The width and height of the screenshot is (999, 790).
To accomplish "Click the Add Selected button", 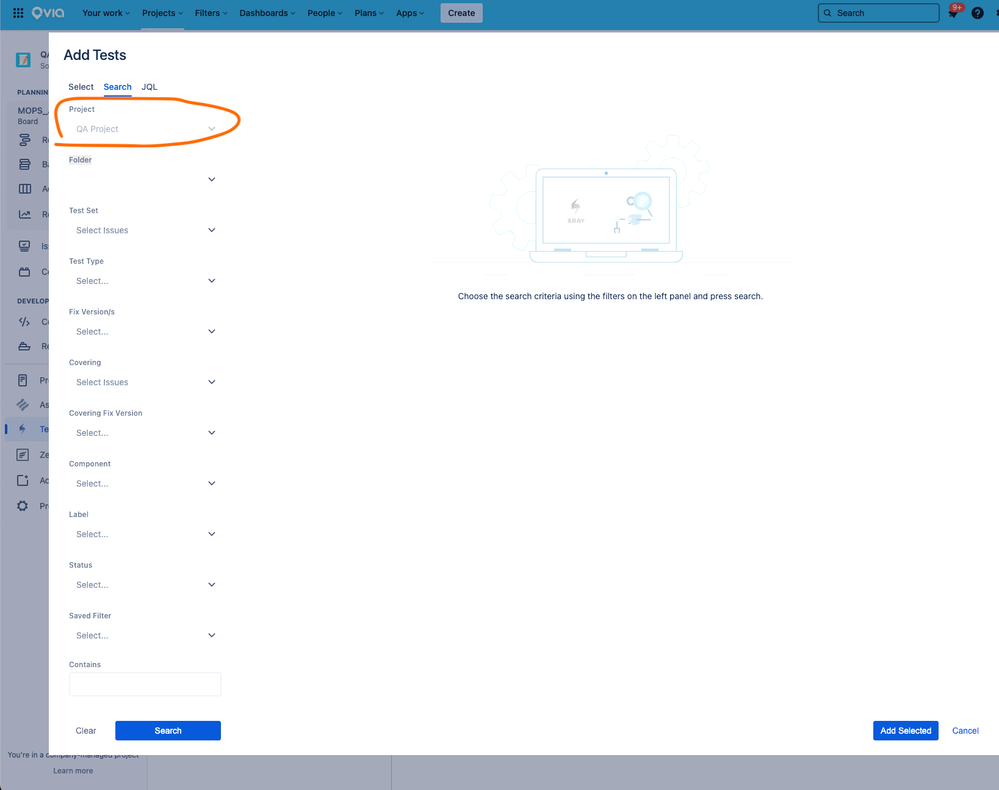I will (x=905, y=731).
